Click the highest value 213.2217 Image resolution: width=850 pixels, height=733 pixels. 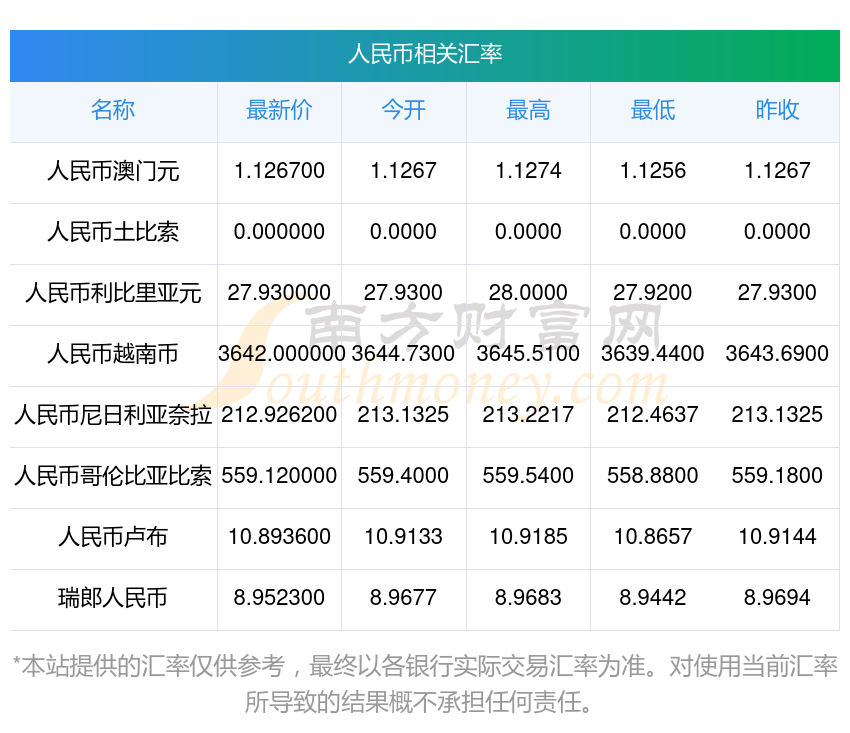tap(528, 415)
